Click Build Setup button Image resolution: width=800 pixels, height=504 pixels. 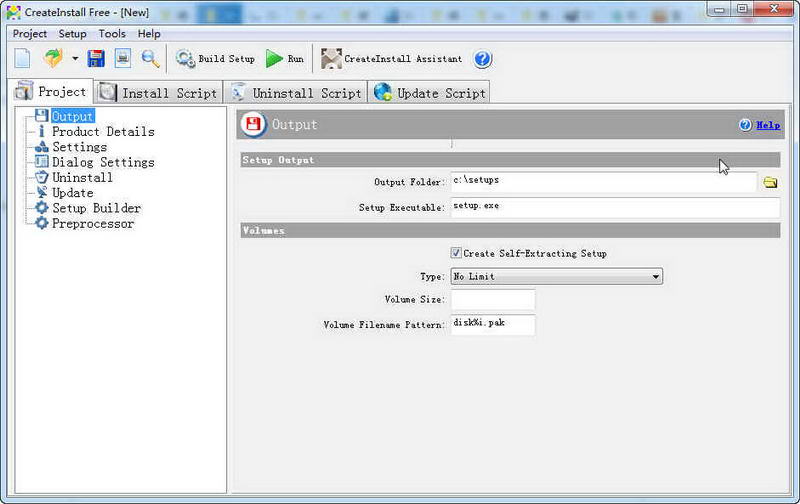pos(215,59)
